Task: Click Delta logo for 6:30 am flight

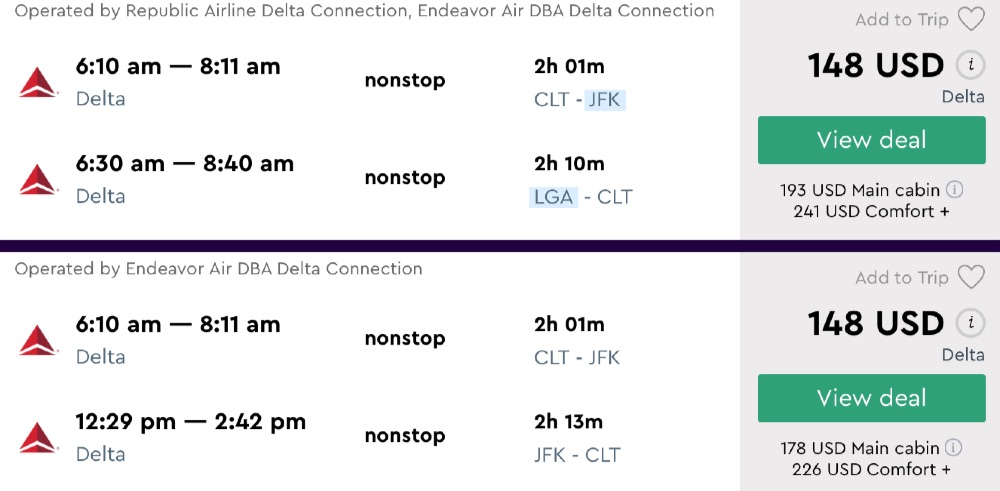Action: pyautogui.click(x=39, y=179)
